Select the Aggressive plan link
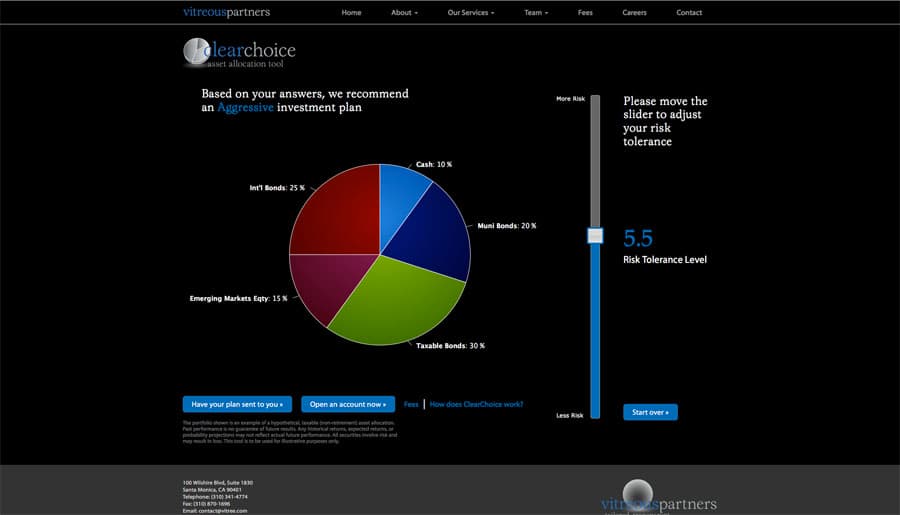900x515 pixels. [245, 107]
